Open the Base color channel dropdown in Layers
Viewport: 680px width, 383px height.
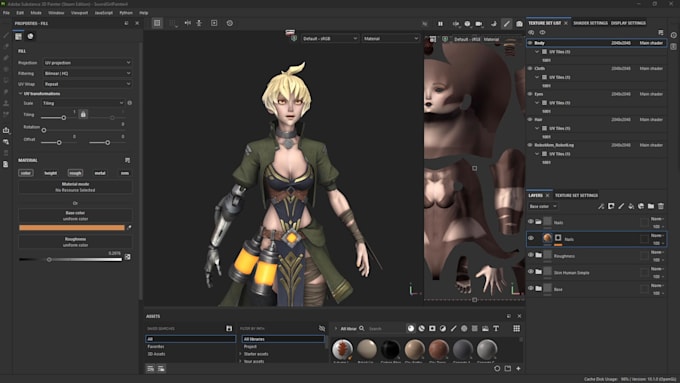pyautogui.click(x=543, y=206)
